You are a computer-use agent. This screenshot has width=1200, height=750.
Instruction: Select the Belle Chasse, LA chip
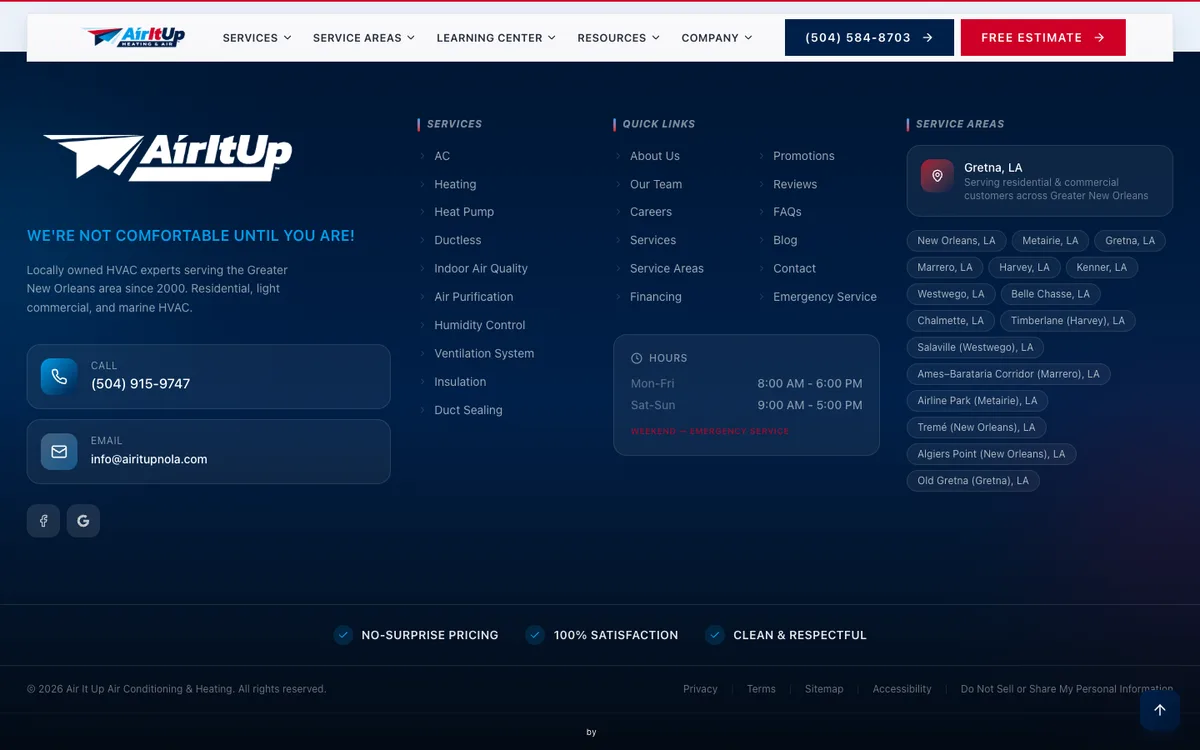(1051, 294)
